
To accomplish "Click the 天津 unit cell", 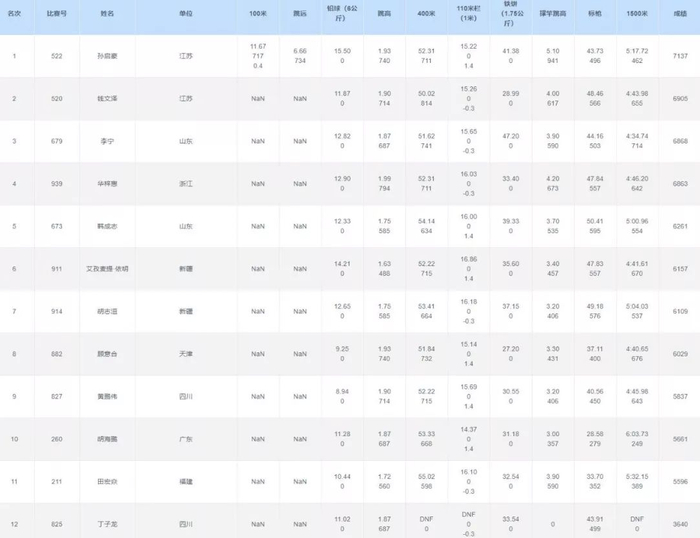I will pos(189,354).
